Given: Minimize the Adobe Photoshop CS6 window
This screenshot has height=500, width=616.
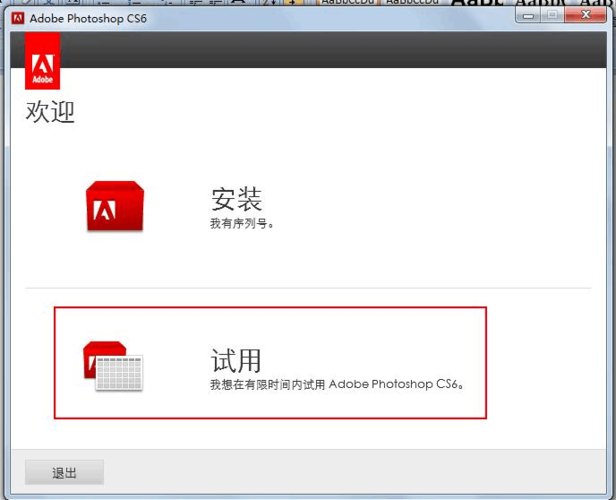Looking at the screenshot, I should (x=528, y=15).
